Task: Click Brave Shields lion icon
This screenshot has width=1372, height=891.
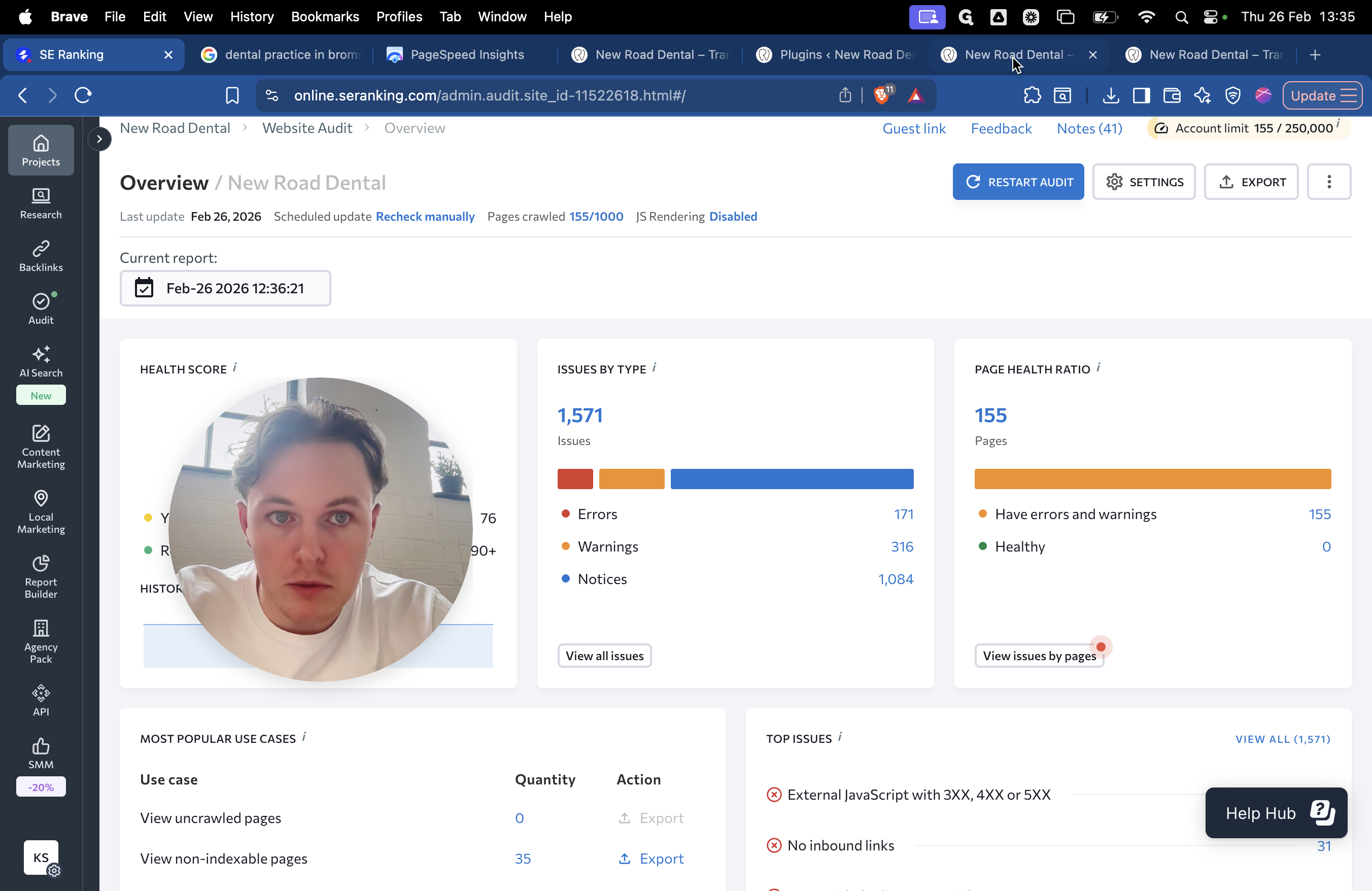Action: (x=881, y=95)
